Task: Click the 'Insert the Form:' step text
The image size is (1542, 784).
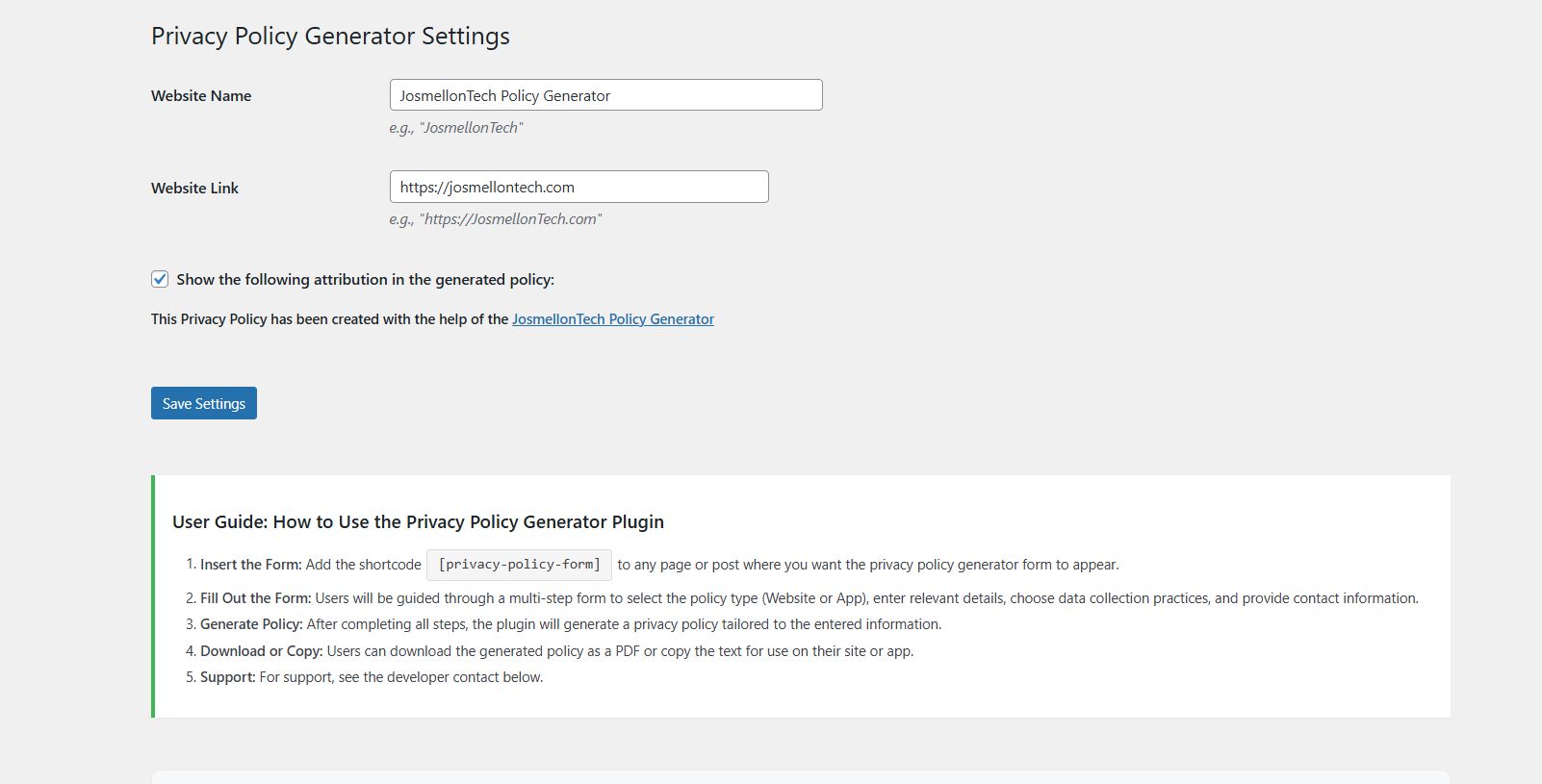Action: [x=251, y=565]
